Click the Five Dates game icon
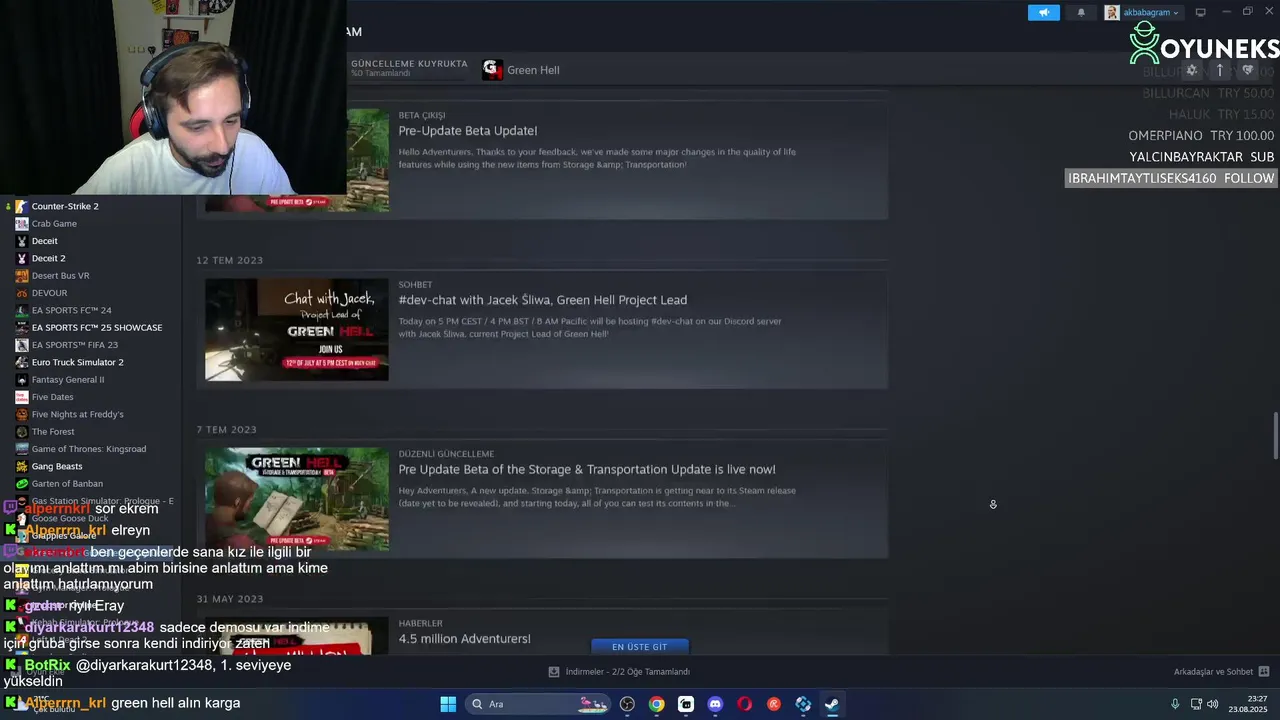Image resolution: width=1280 pixels, height=720 pixels. point(21,397)
